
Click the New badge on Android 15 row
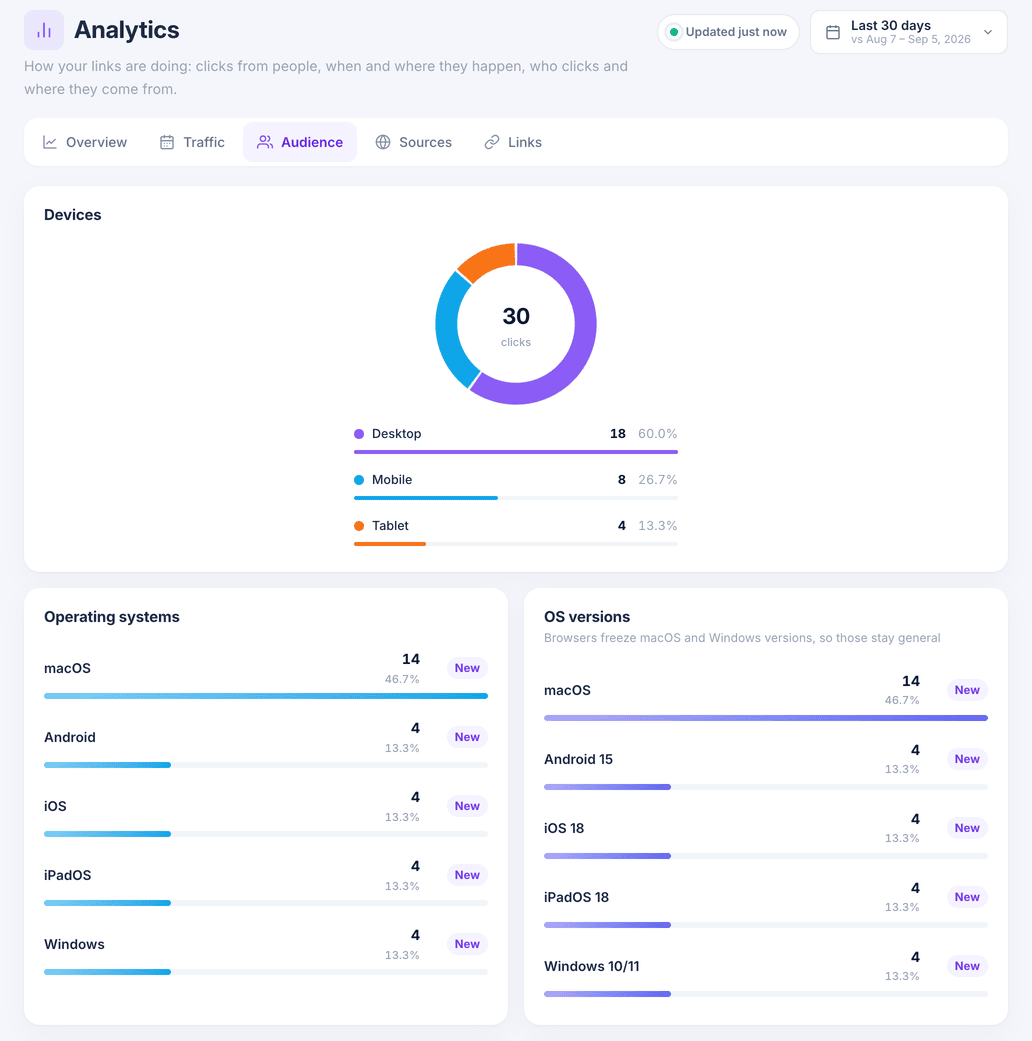967,759
